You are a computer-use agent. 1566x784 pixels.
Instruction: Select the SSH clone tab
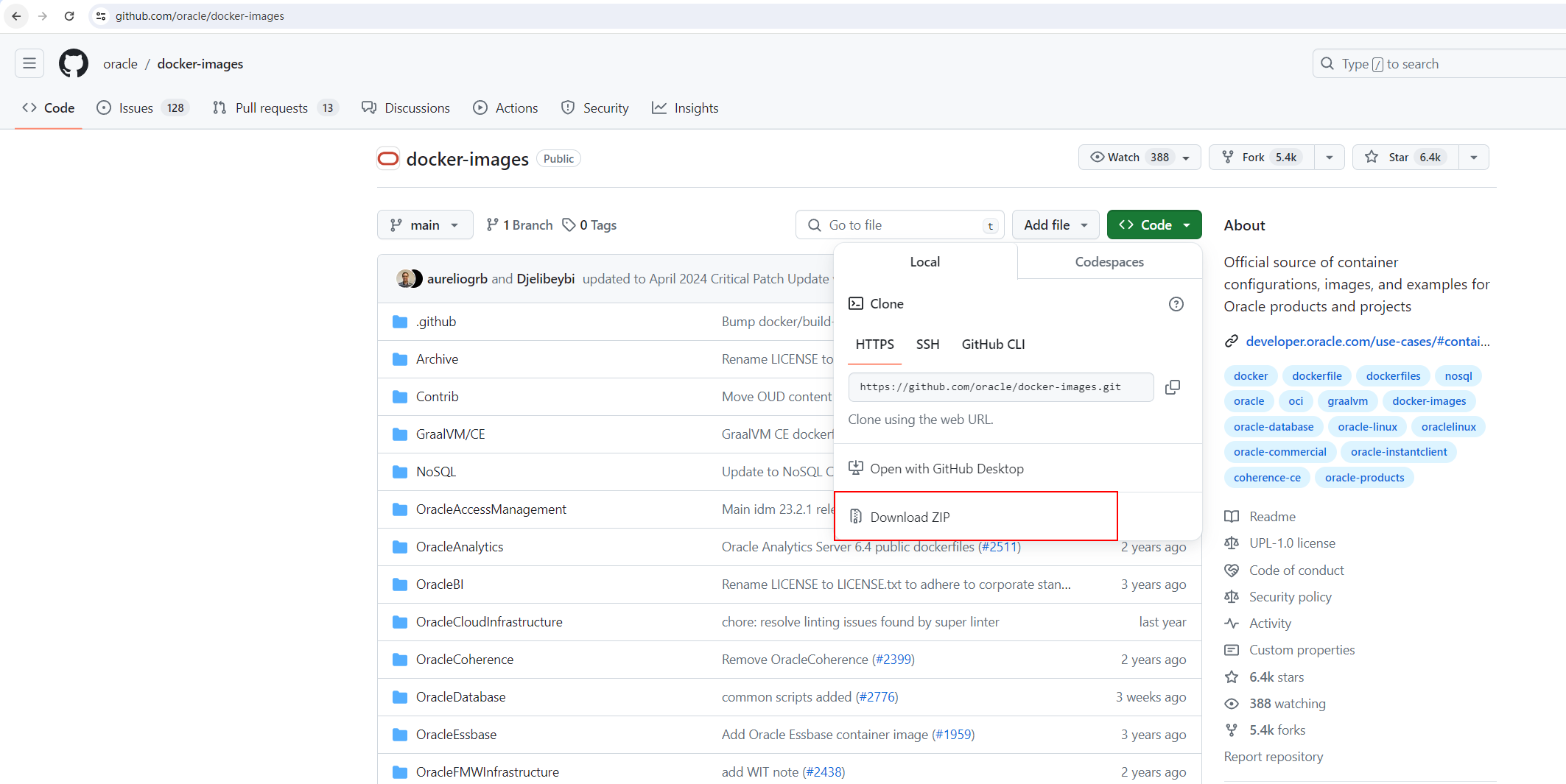[x=927, y=345]
